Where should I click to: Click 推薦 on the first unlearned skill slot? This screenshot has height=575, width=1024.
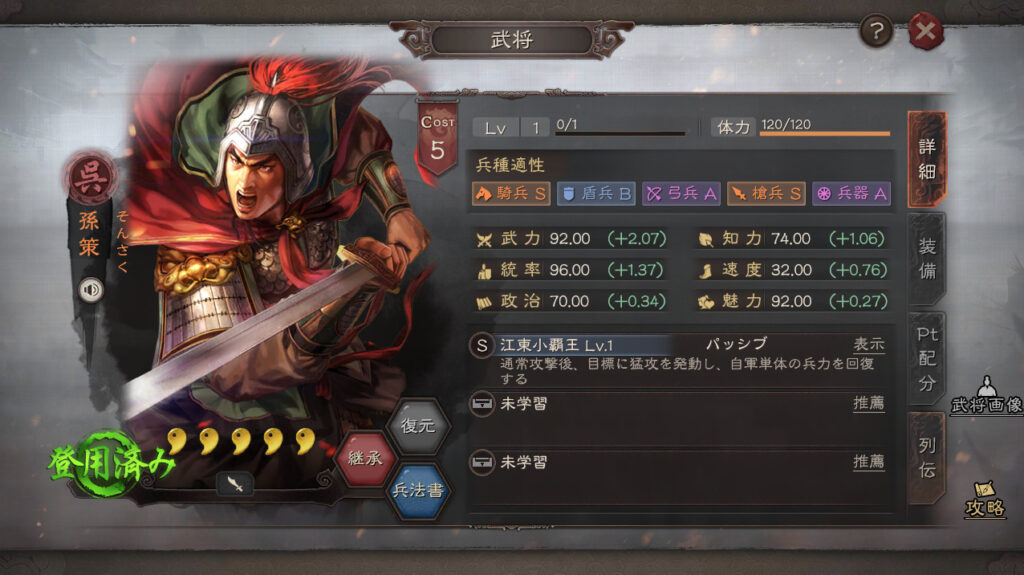click(x=869, y=403)
